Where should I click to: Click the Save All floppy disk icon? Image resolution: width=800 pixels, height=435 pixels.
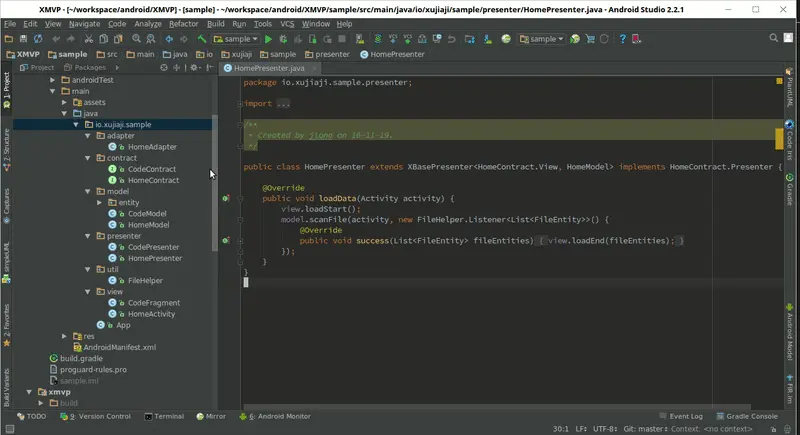tap(23, 39)
